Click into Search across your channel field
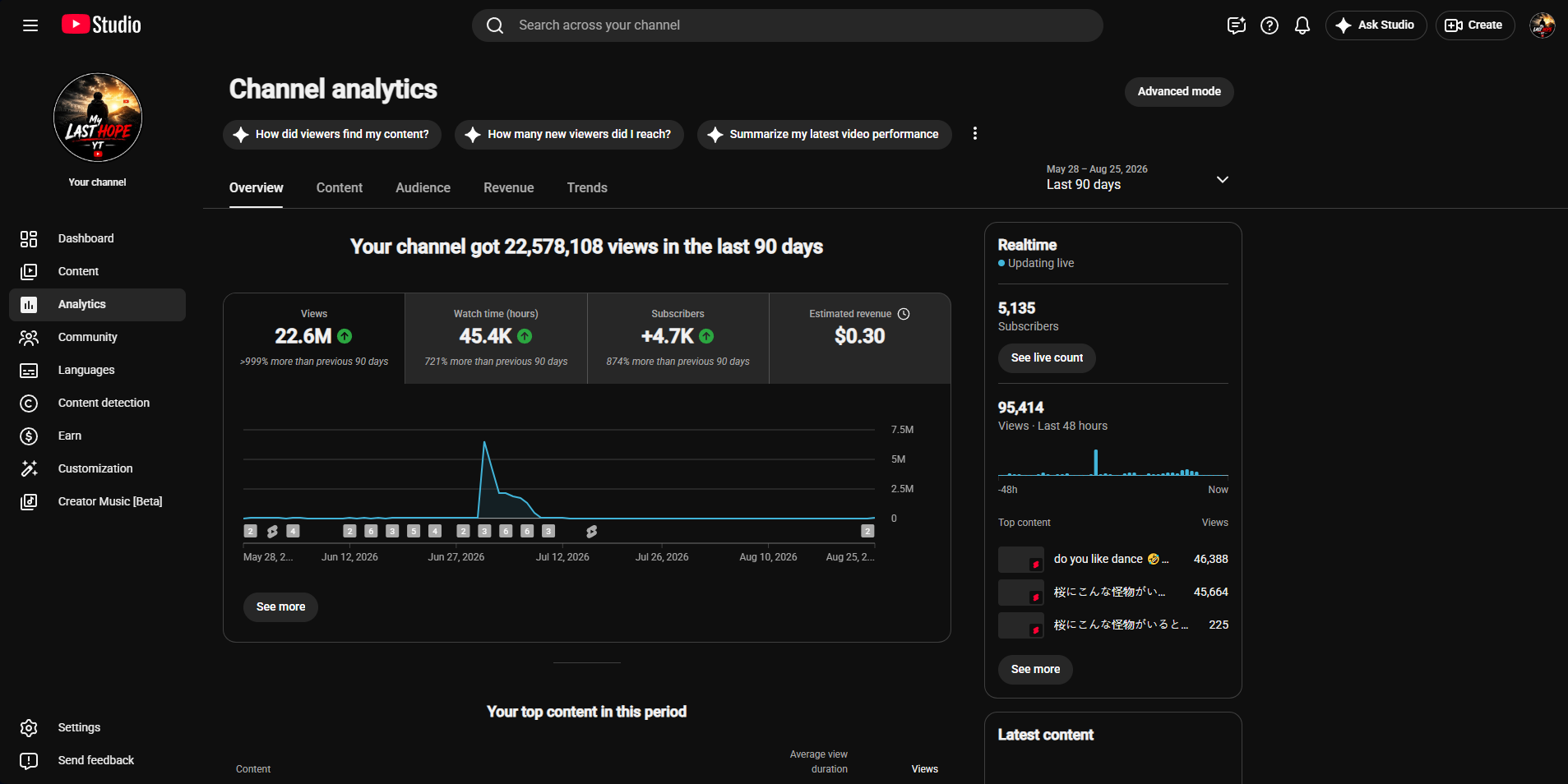Screen dimensions: 1568x784 (787, 25)
